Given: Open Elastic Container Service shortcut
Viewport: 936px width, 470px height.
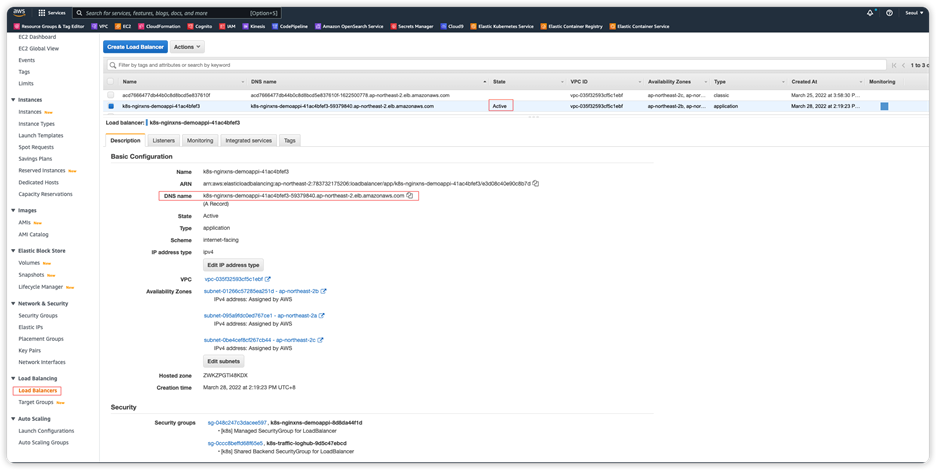Looking at the screenshot, I should tap(639, 26).
